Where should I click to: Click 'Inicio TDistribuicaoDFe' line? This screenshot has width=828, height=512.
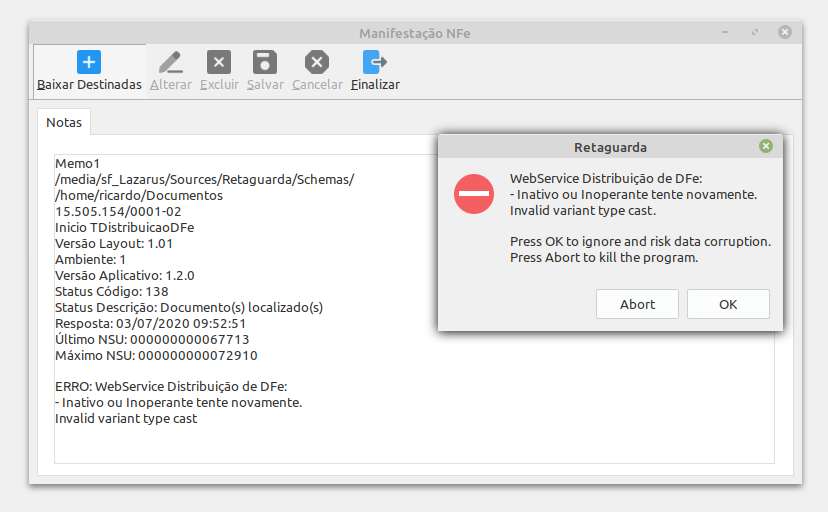pyautogui.click(x=125, y=227)
